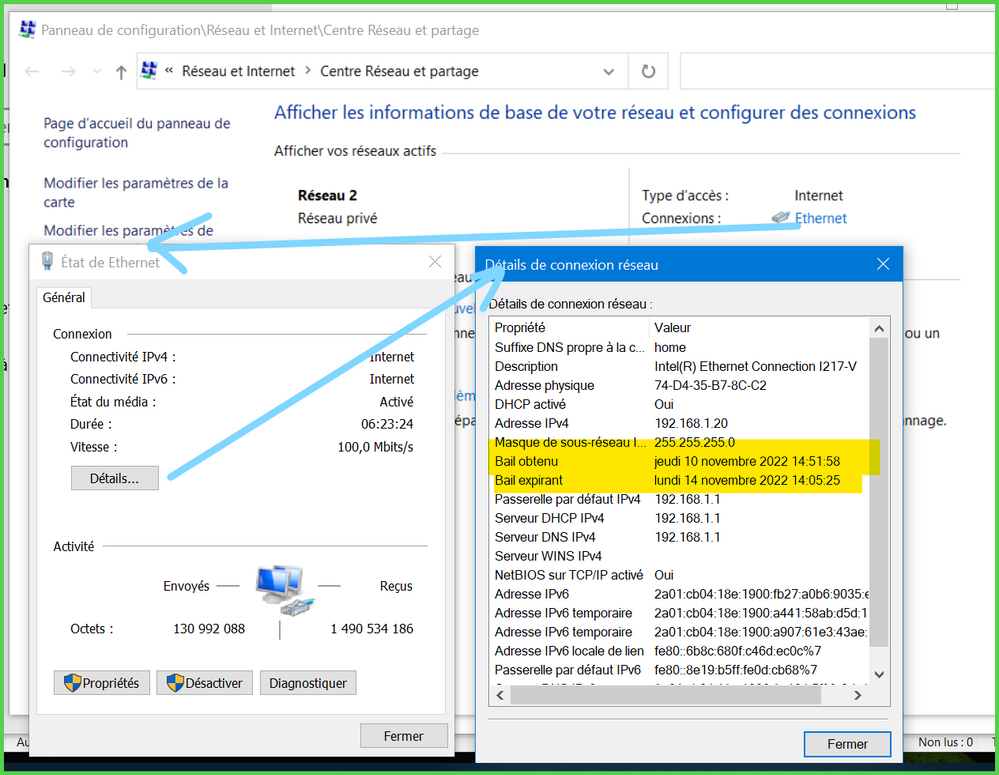
Task: Click the Ethernet connection link
Action: (x=821, y=218)
